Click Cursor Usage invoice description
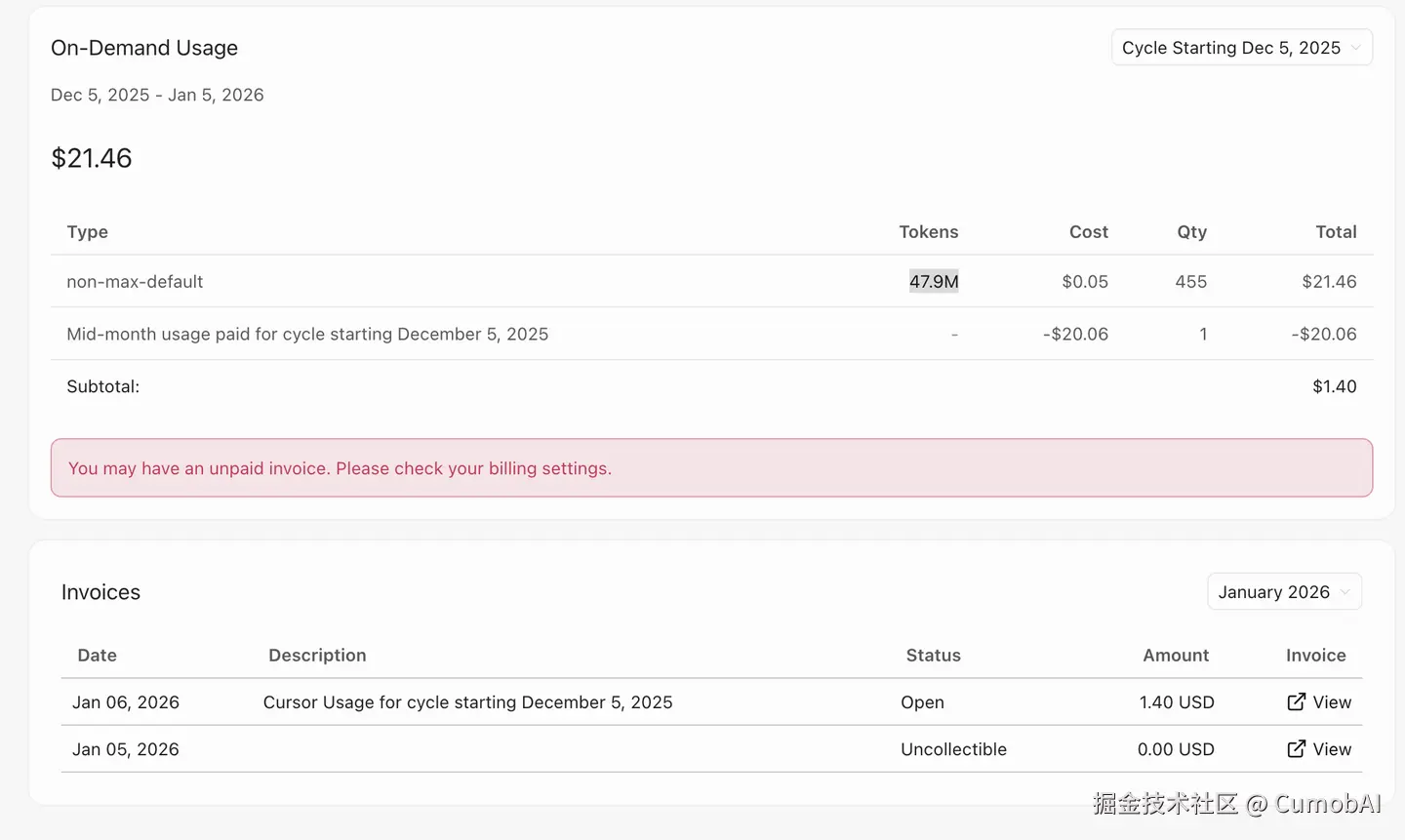The height and width of the screenshot is (840, 1405). coord(467,702)
